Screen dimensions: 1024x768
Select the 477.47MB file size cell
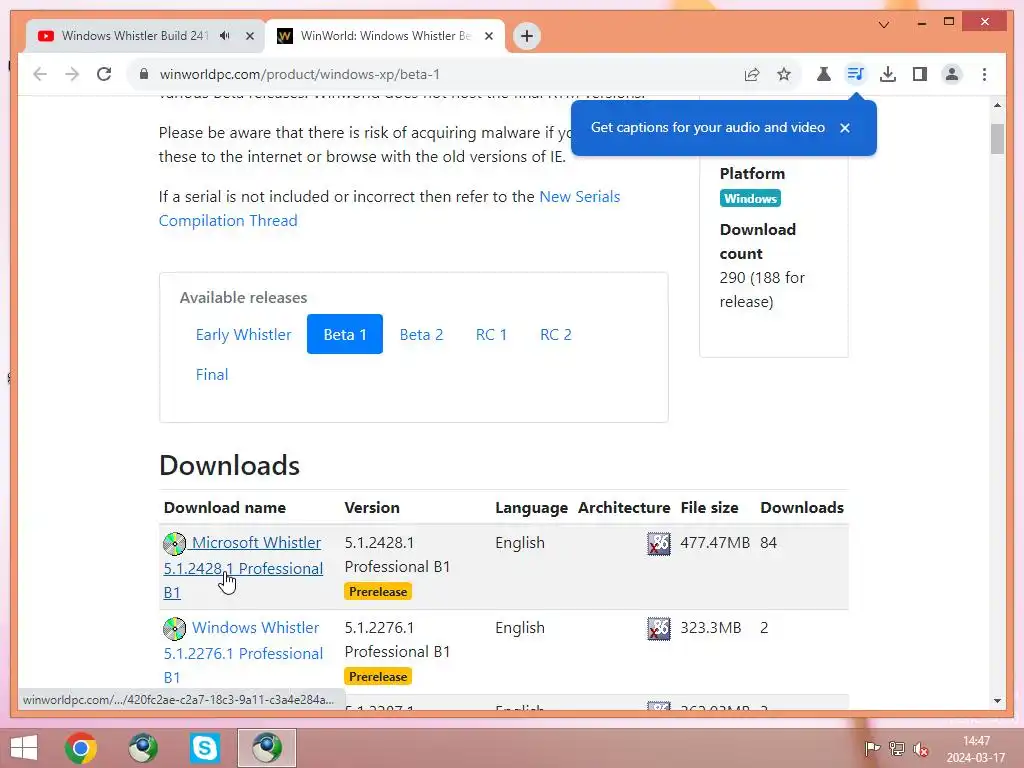pos(715,543)
